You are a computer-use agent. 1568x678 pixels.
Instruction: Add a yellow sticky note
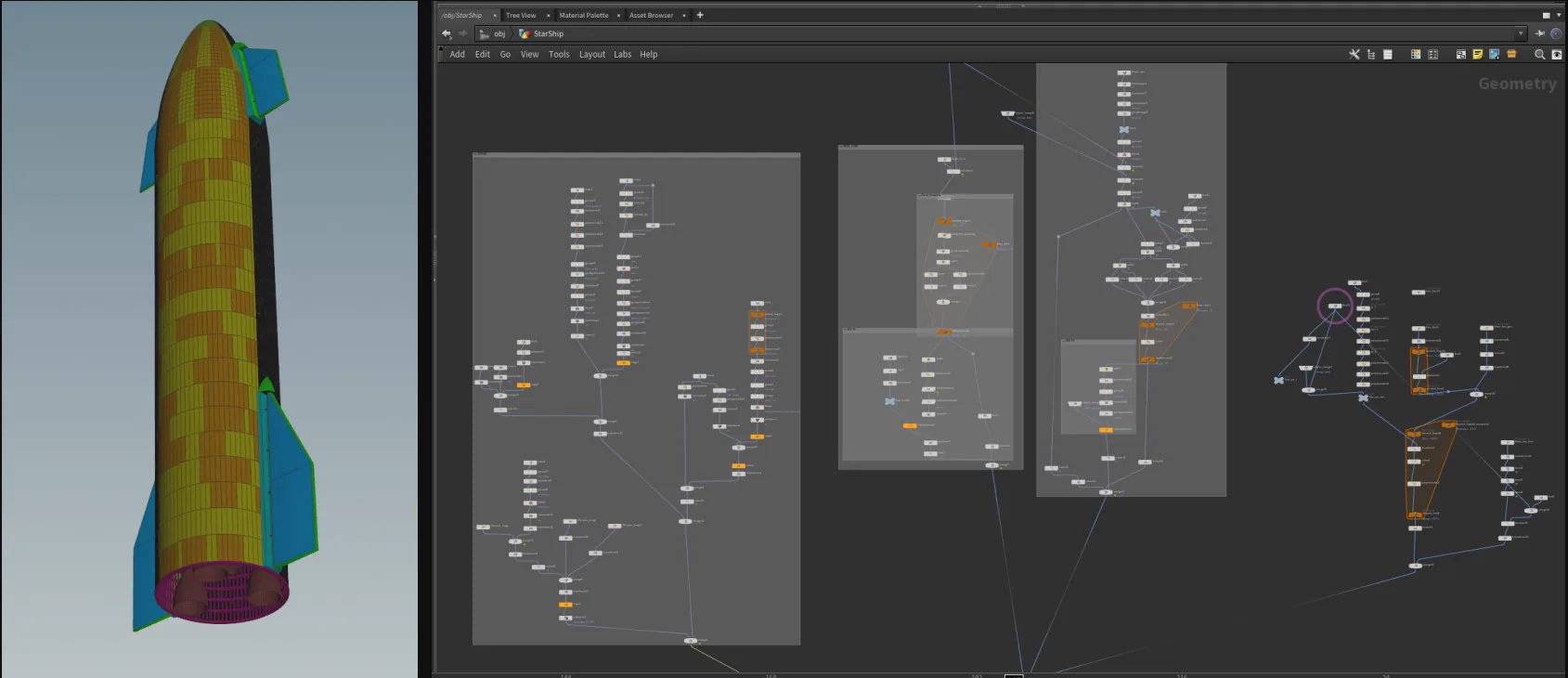tap(1478, 54)
